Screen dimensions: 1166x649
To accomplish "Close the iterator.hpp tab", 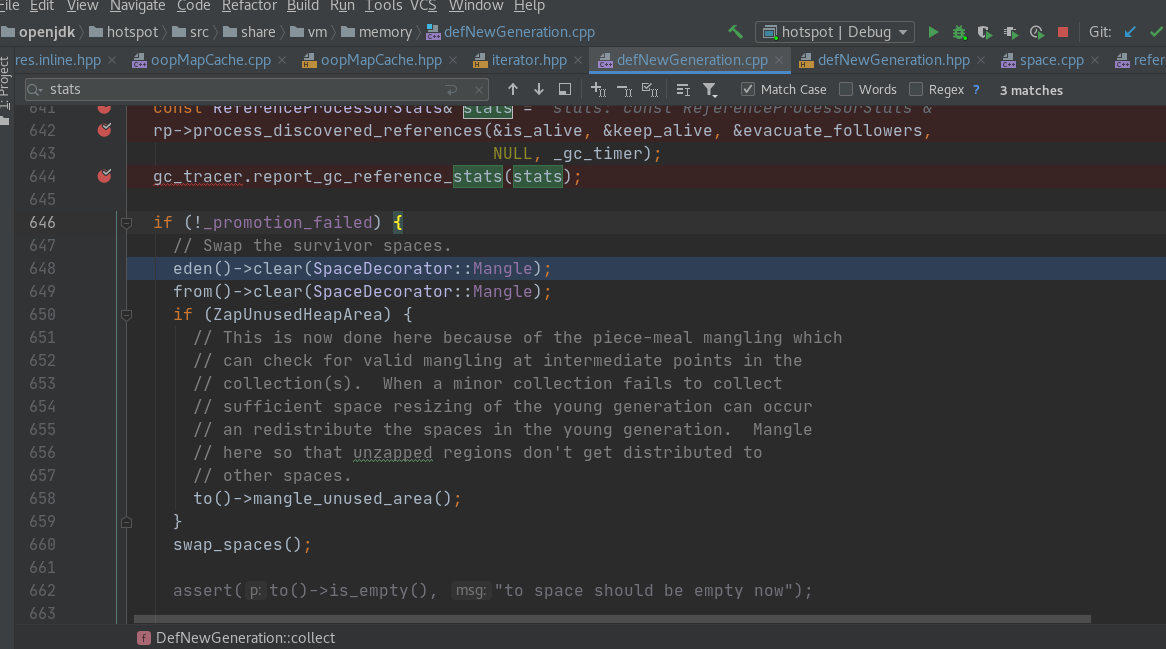I will tap(578, 60).
